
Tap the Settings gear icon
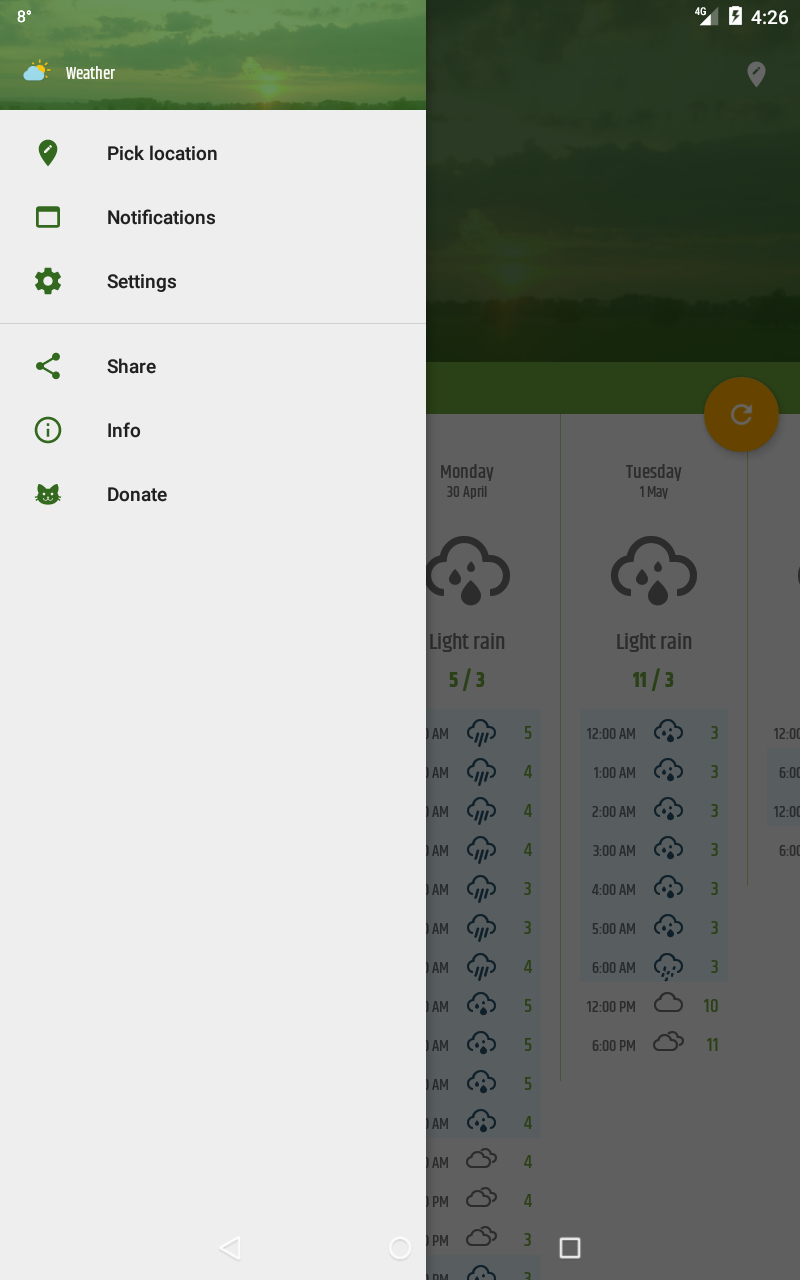48,281
